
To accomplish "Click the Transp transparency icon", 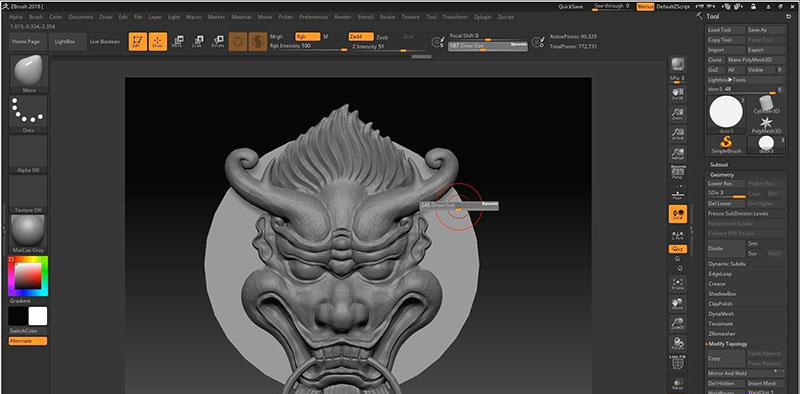I will click(x=678, y=384).
